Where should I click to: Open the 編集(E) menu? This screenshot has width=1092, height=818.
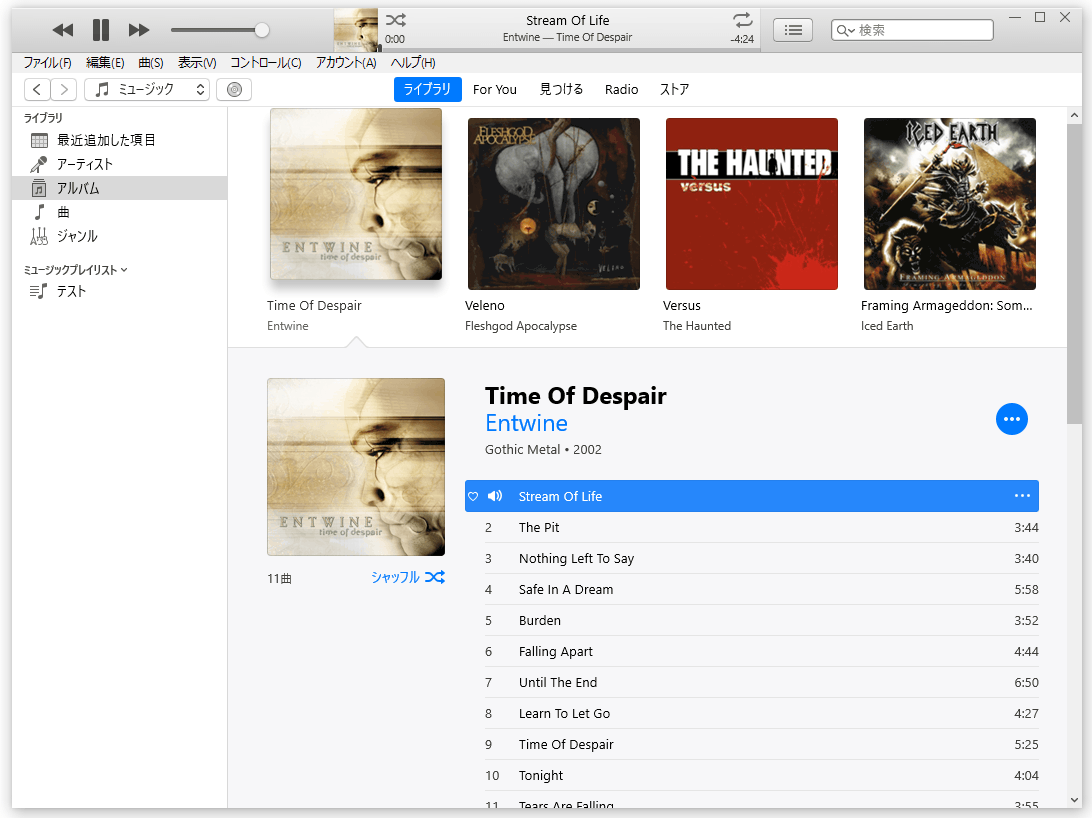point(105,63)
